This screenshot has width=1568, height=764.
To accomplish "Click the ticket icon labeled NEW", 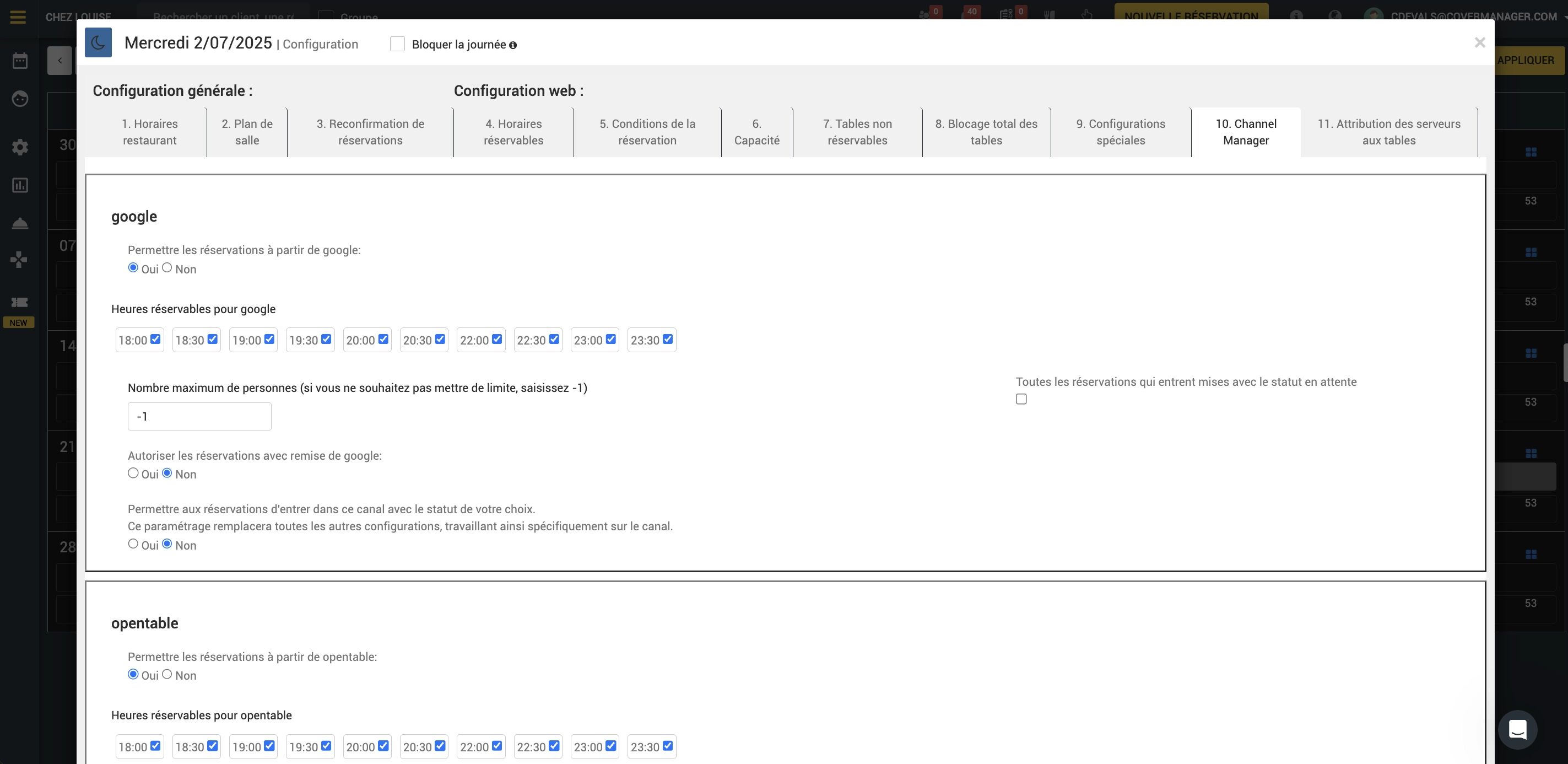I will pyautogui.click(x=19, y=302).
